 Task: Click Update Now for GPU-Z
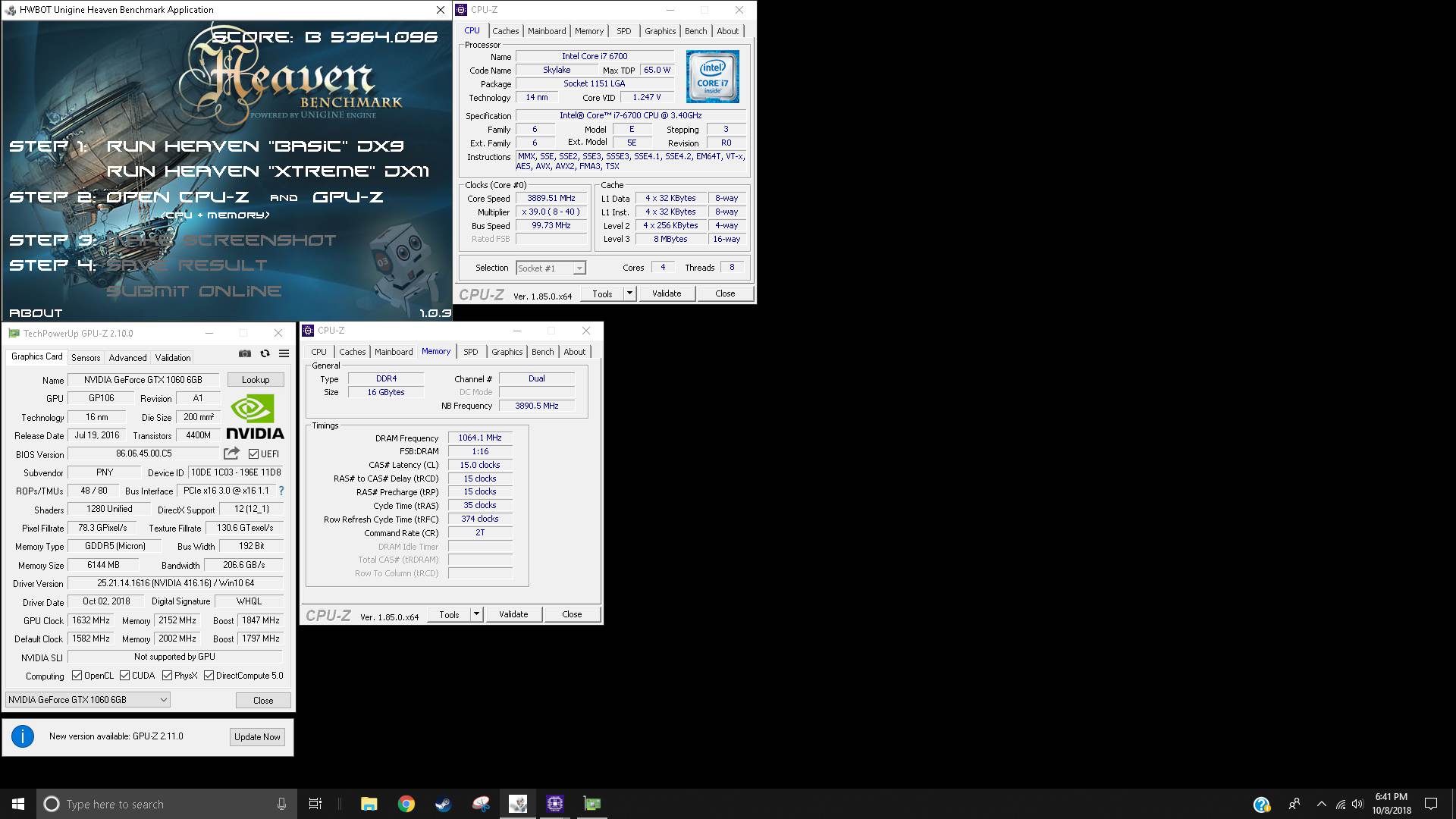pos(257,737)
